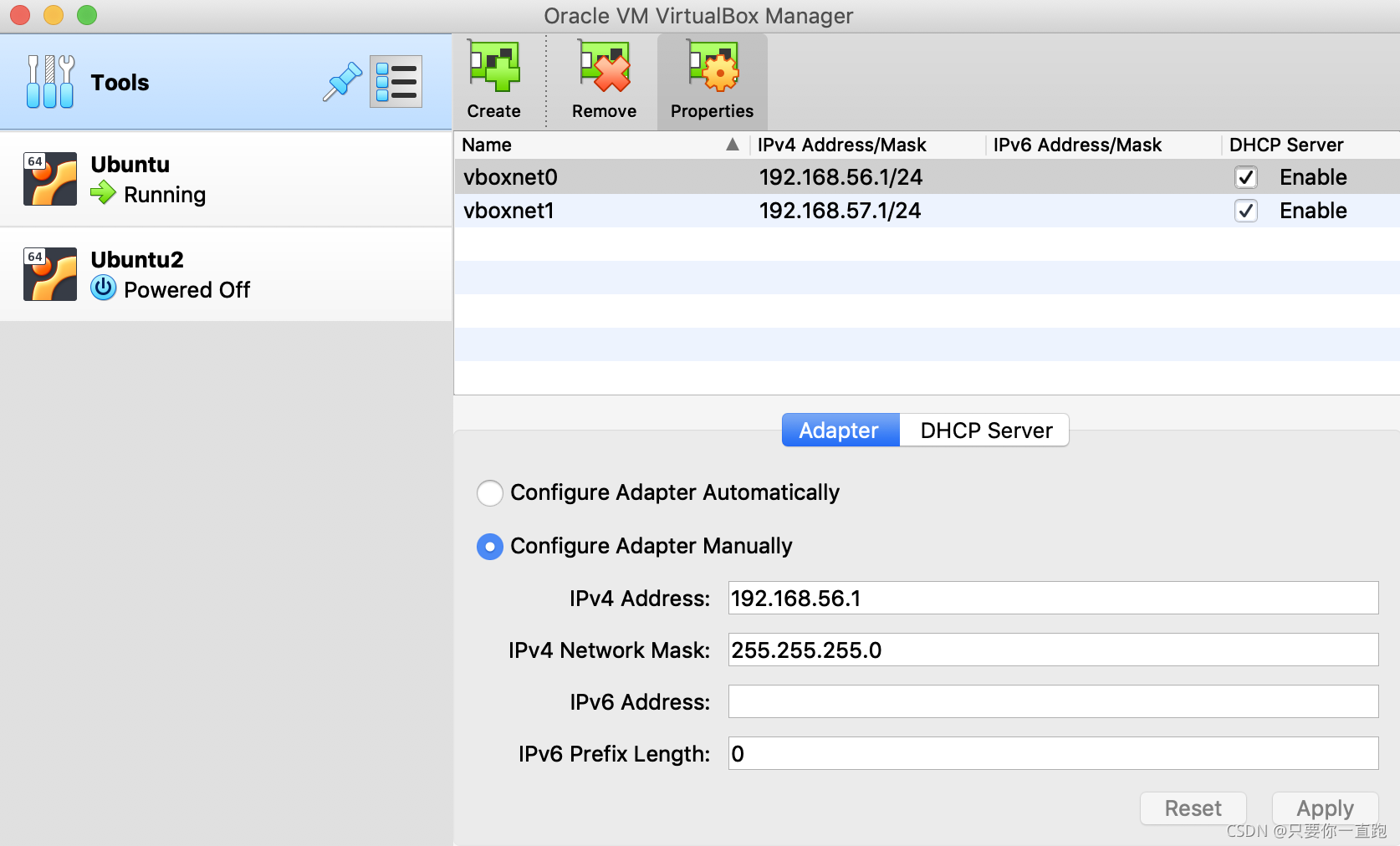Click the Create network toolbar icon
1400x846 pixels.
click(x=493, y=67)
